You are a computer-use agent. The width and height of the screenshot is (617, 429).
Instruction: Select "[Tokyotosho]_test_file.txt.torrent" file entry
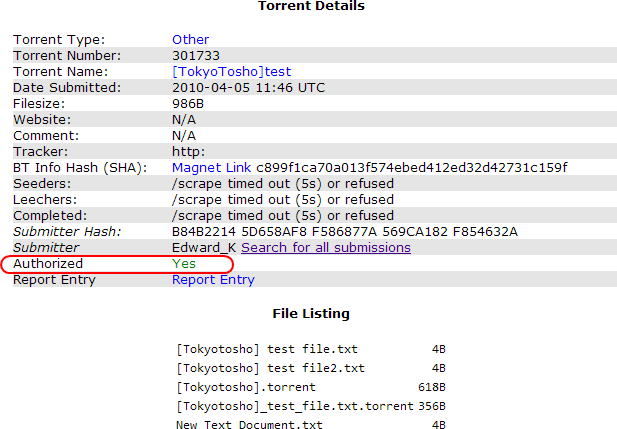(x=295, y=405)
